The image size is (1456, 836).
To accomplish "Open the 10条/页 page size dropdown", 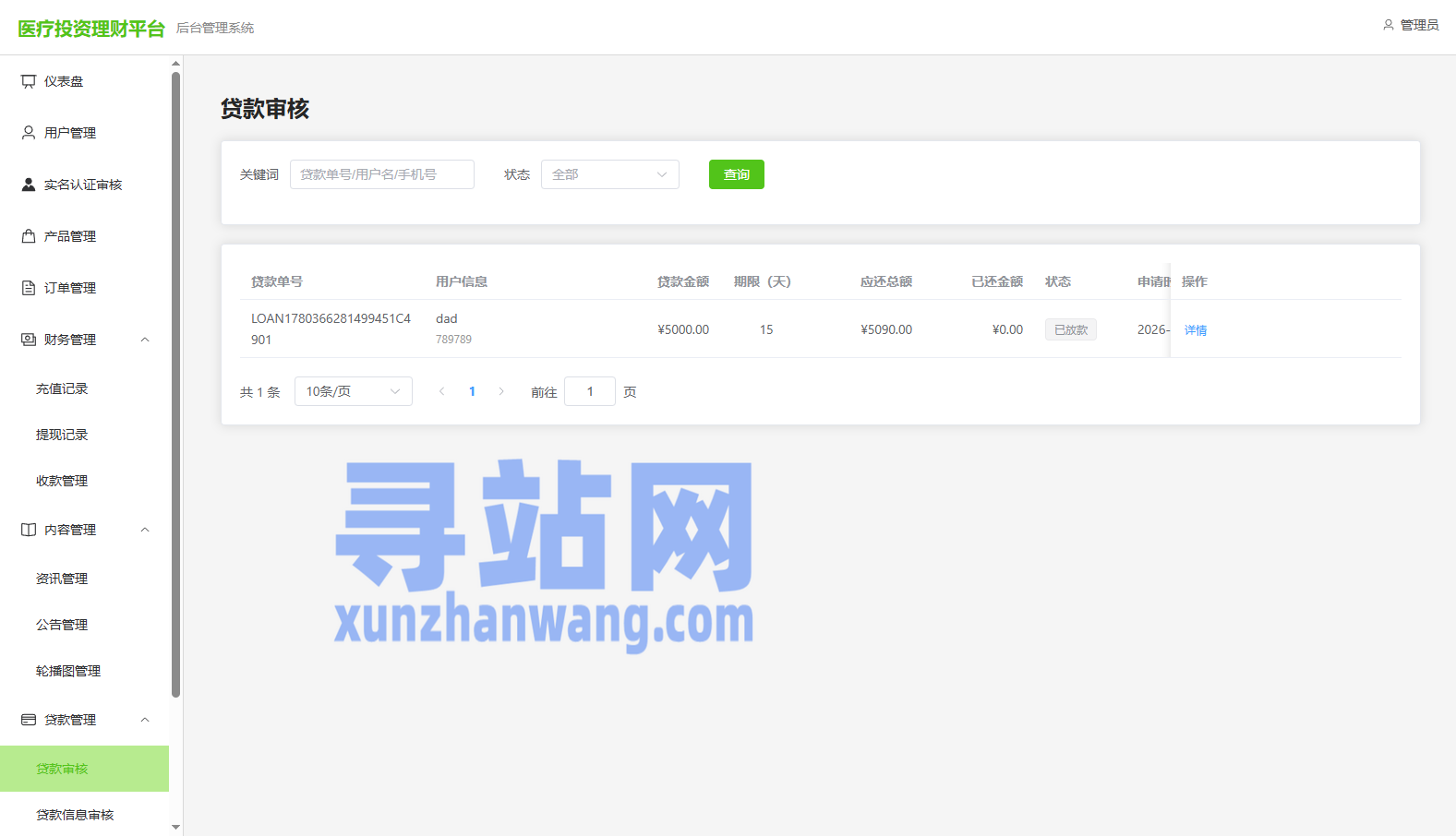I will 354,391.
